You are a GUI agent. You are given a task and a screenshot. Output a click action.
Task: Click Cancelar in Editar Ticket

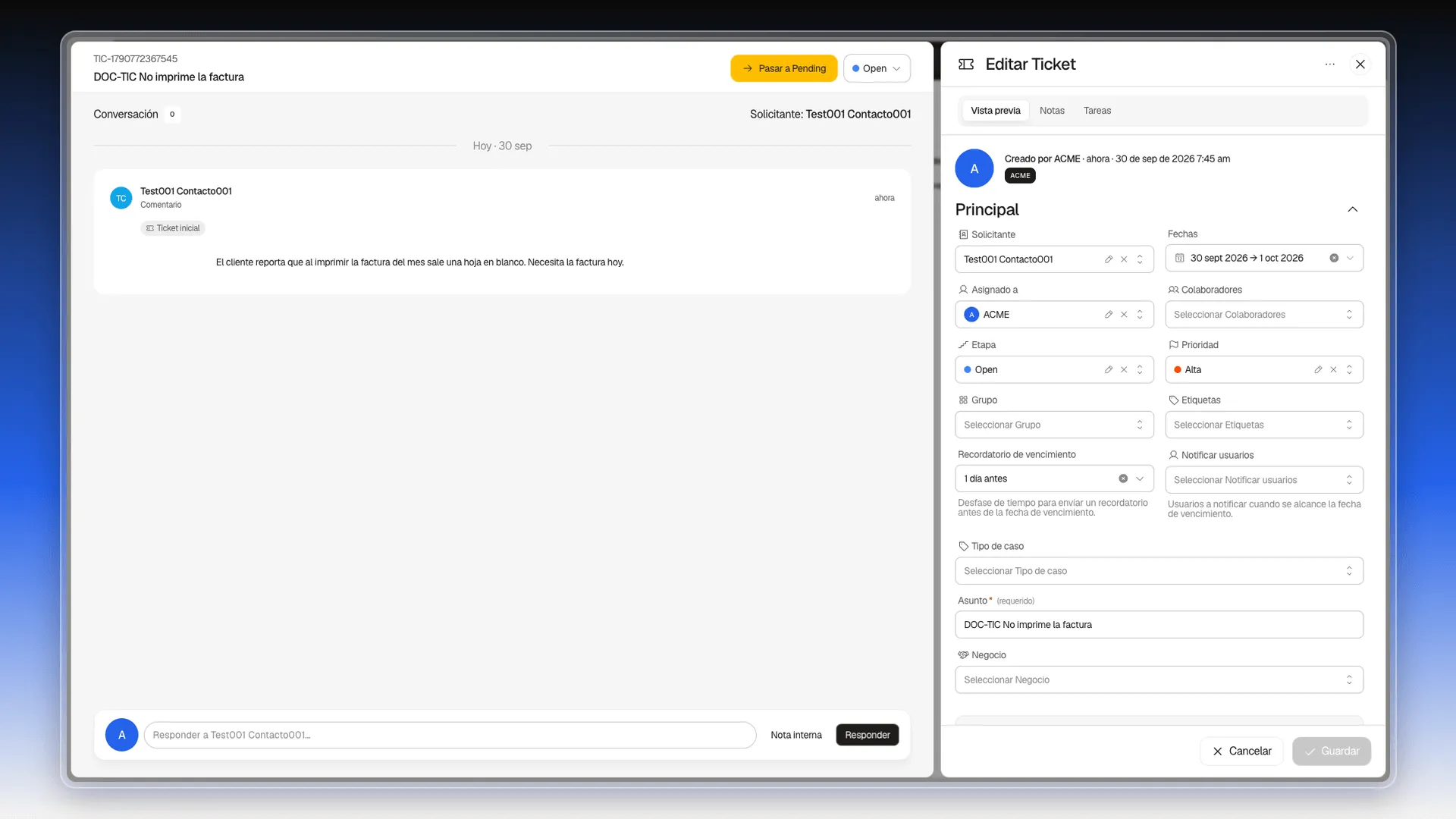point(1241,752)
